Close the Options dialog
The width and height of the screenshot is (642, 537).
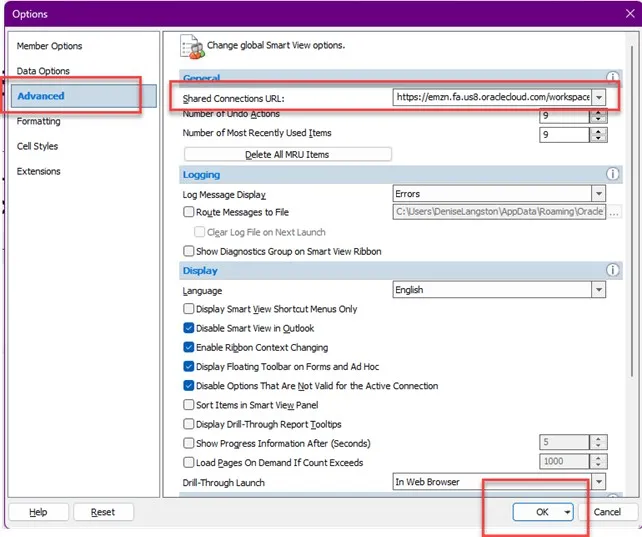pos(630,14)
